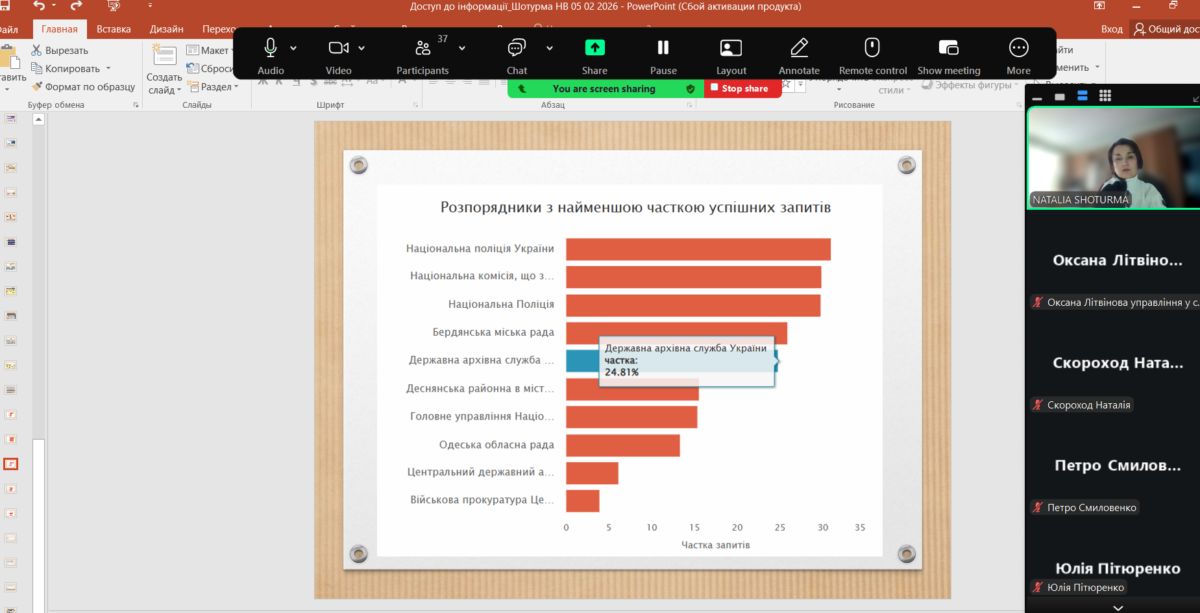Screen dimensions: 1200x613
Task: Switch video panel to grid view
Action: 1105,96
